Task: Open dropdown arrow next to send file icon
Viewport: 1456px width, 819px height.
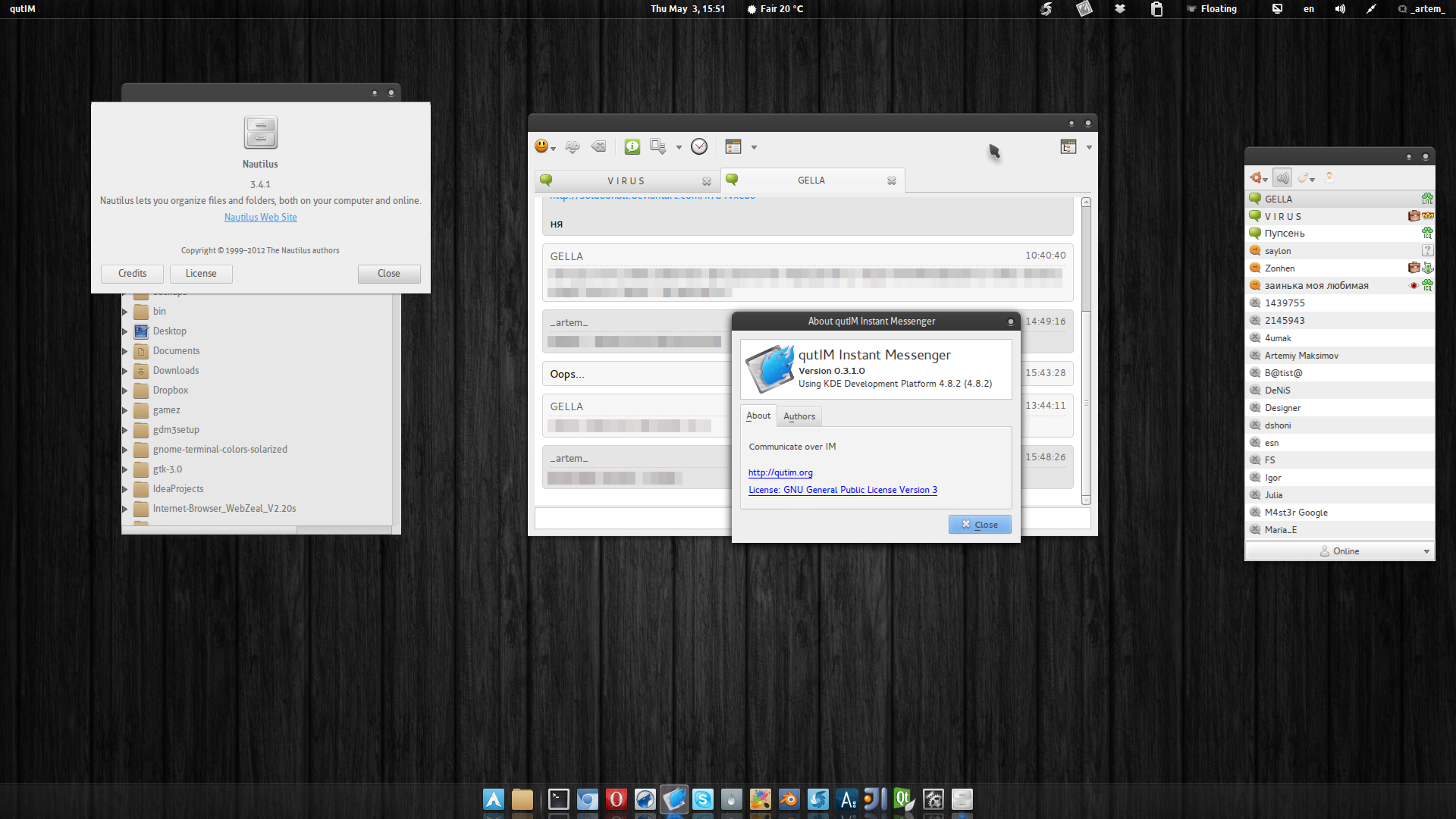Action: [x=679, y=147]
